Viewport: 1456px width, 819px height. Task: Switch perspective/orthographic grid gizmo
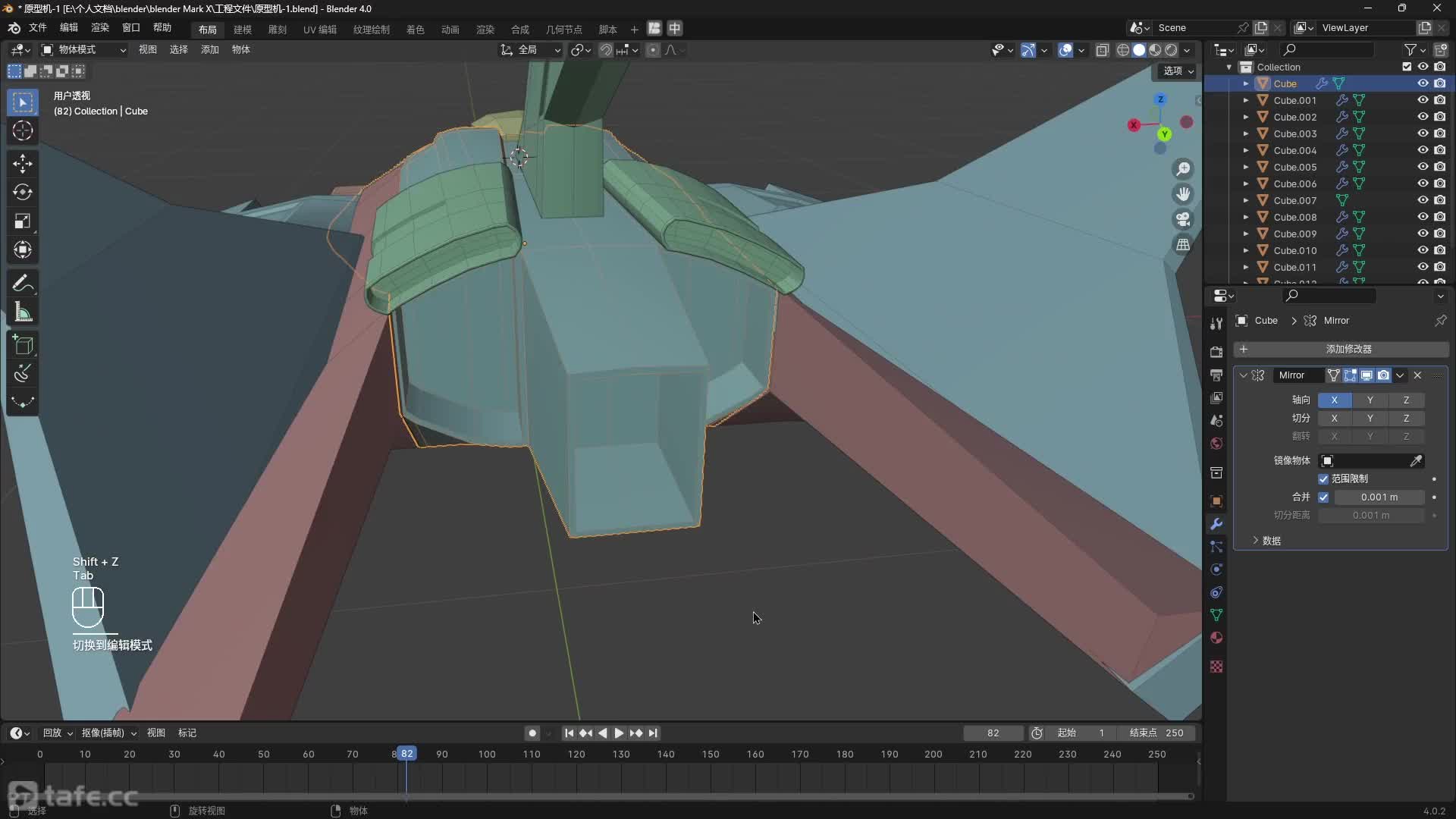1183,244
